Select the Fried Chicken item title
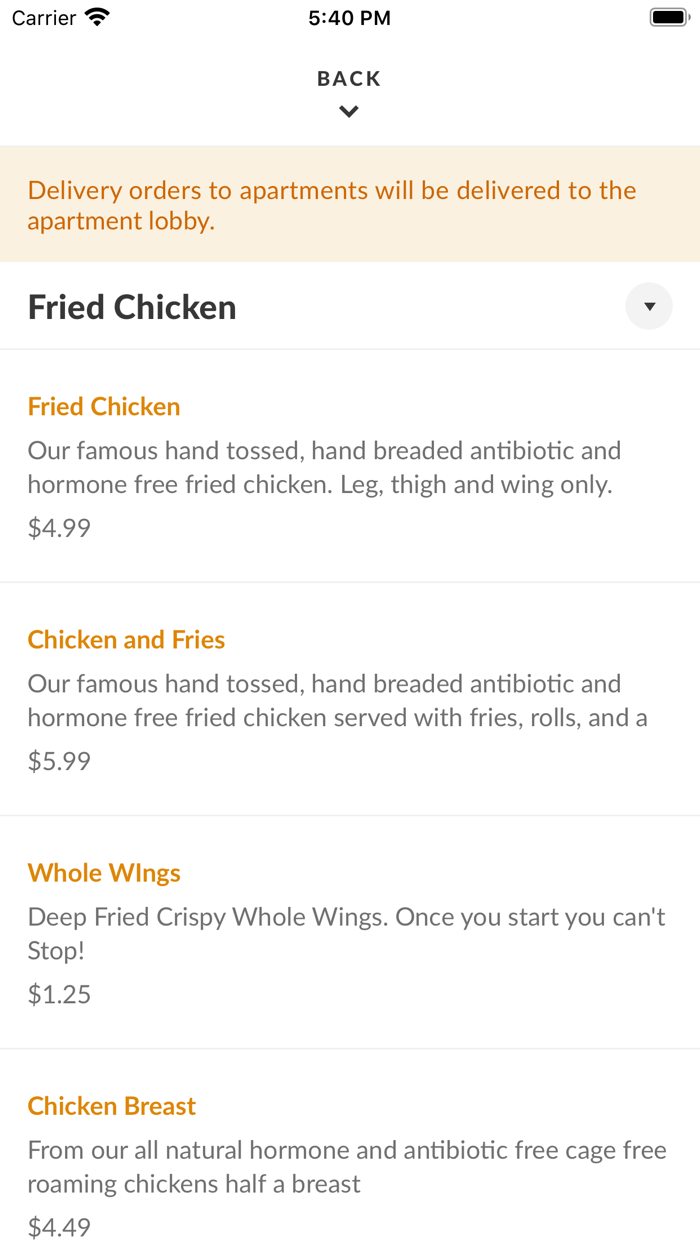This screenshot has height=1244, width=700. click(104, 407)
